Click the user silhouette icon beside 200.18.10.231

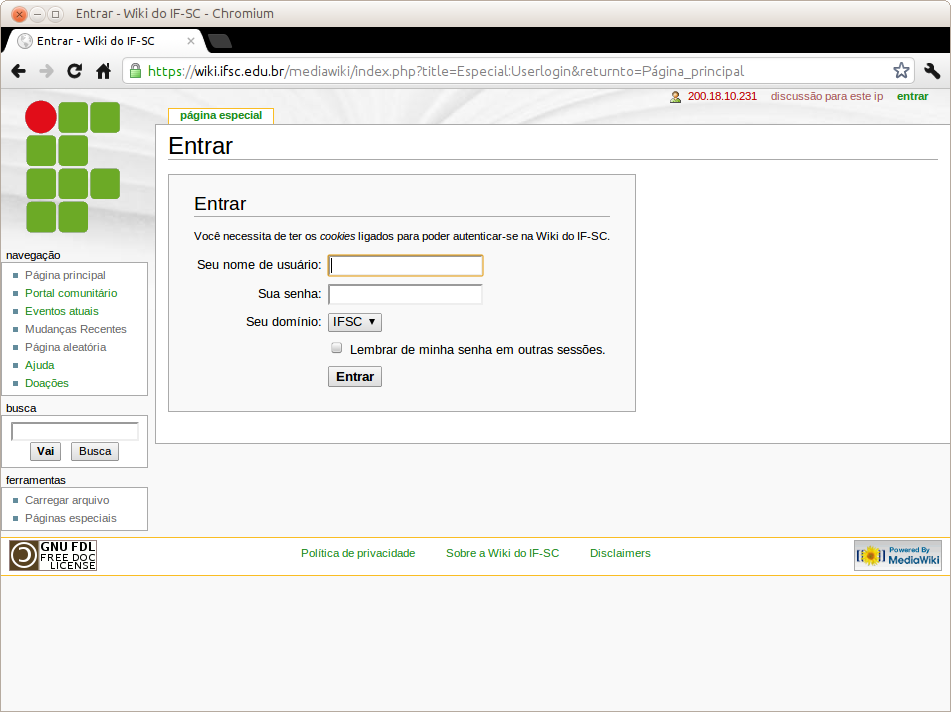click(x=676, y=96)
